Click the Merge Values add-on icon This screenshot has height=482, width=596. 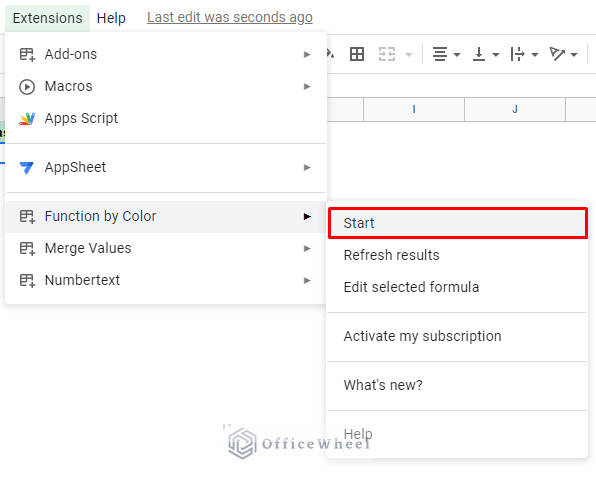[27, 249]
